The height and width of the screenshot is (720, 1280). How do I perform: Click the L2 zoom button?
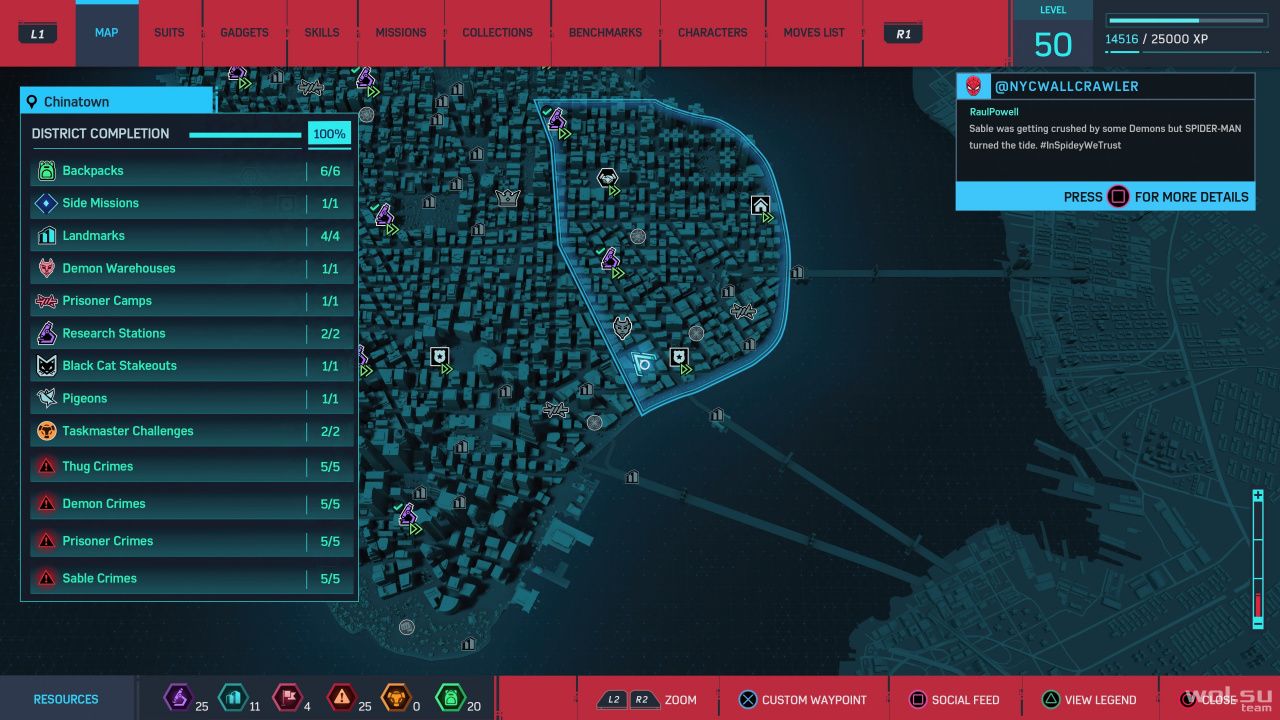[611, 700]
